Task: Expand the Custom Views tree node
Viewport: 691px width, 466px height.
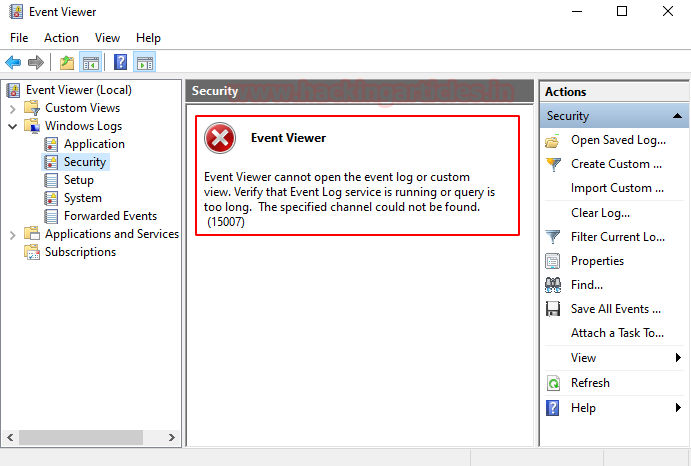Action: 13,108
